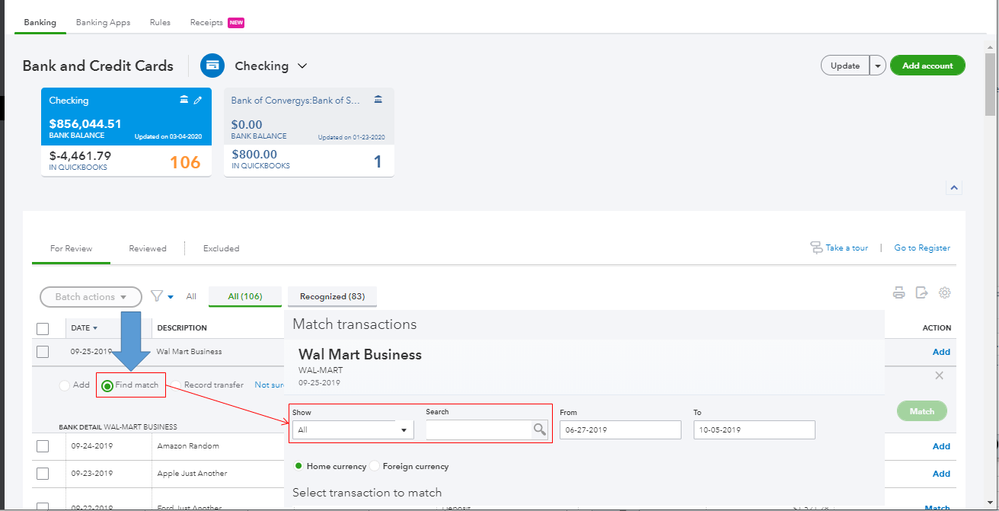
Task: Collapse the account cards with chevron
Action: [954, 187]
